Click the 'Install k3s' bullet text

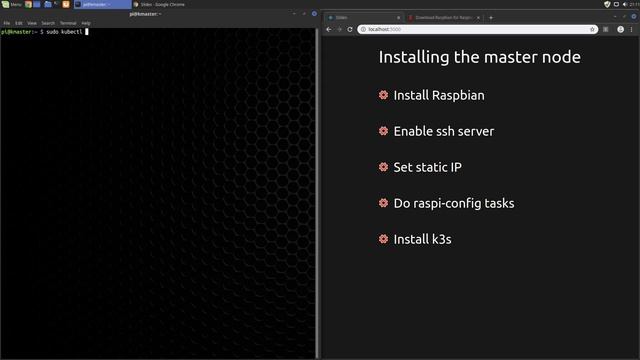point(422,239)
